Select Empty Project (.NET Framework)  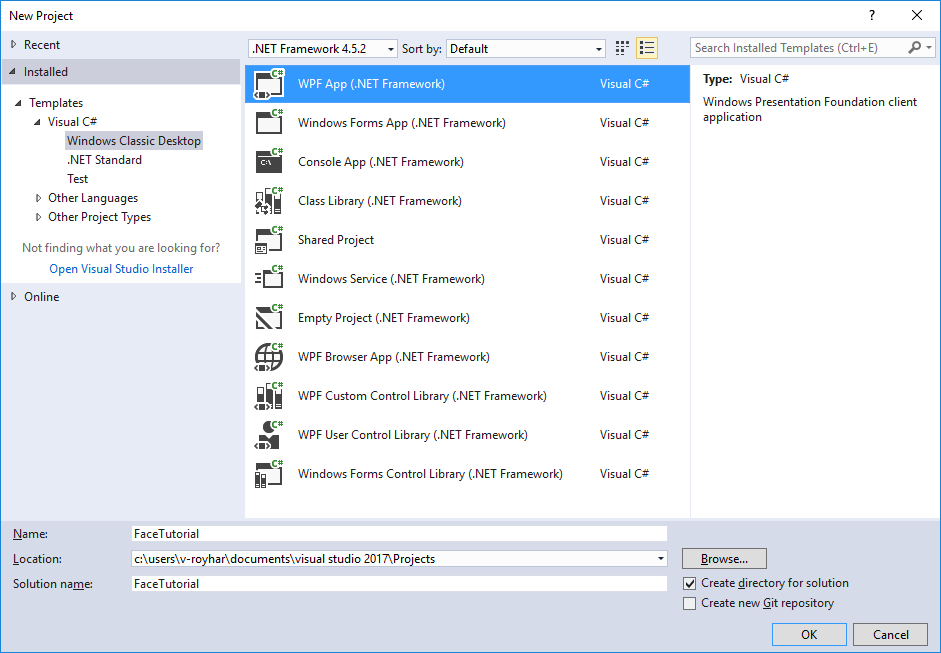(467, 318)
